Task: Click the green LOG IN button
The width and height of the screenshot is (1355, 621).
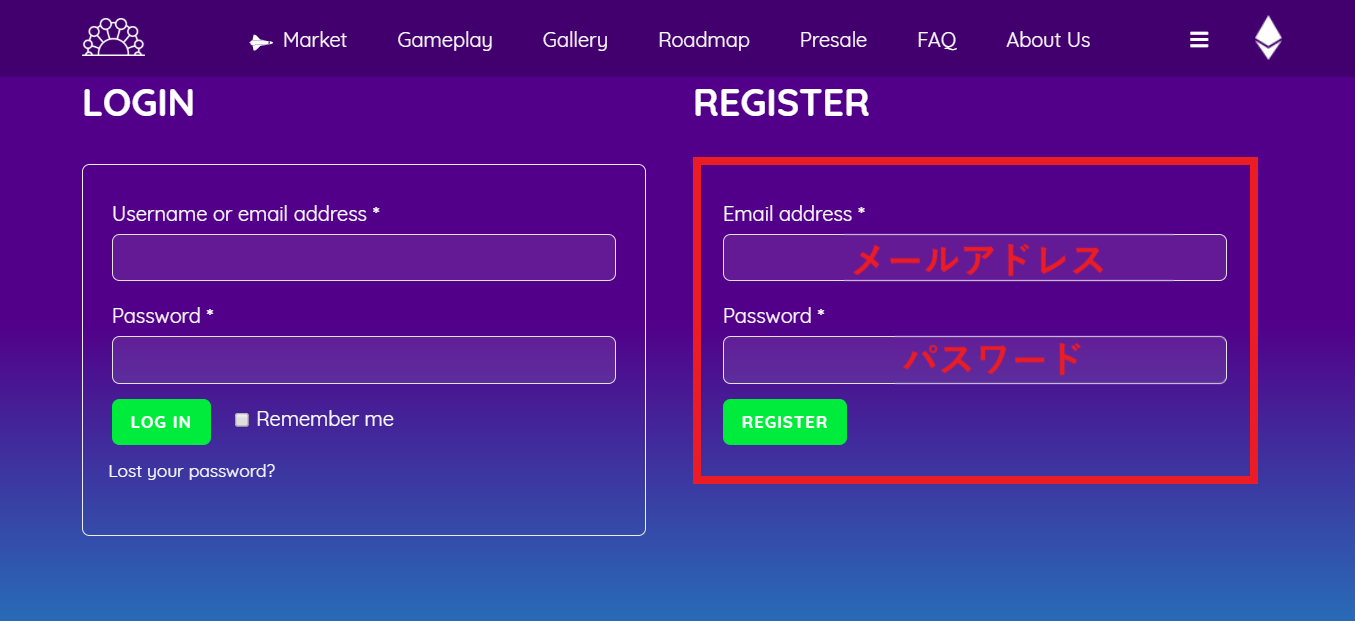Action: [x=161, y=422]
